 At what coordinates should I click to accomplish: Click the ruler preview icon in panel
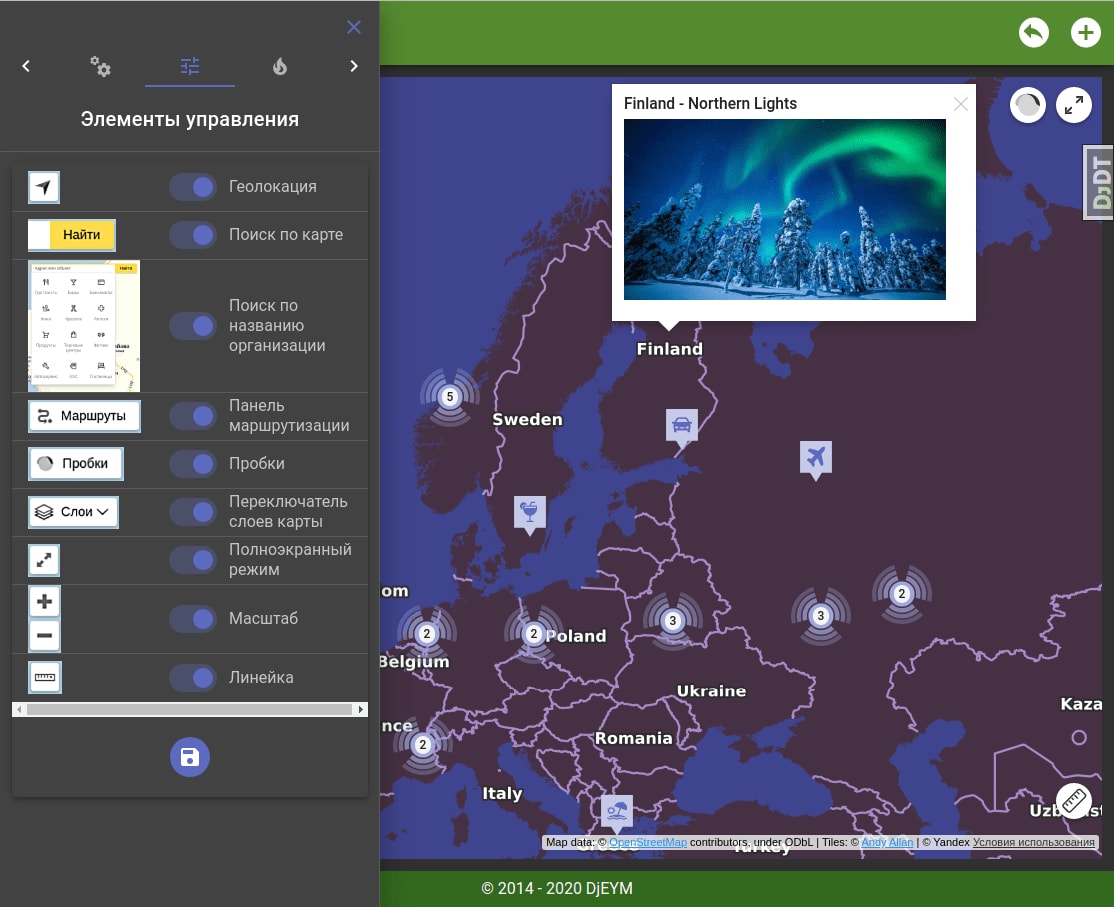coord(45,677)
